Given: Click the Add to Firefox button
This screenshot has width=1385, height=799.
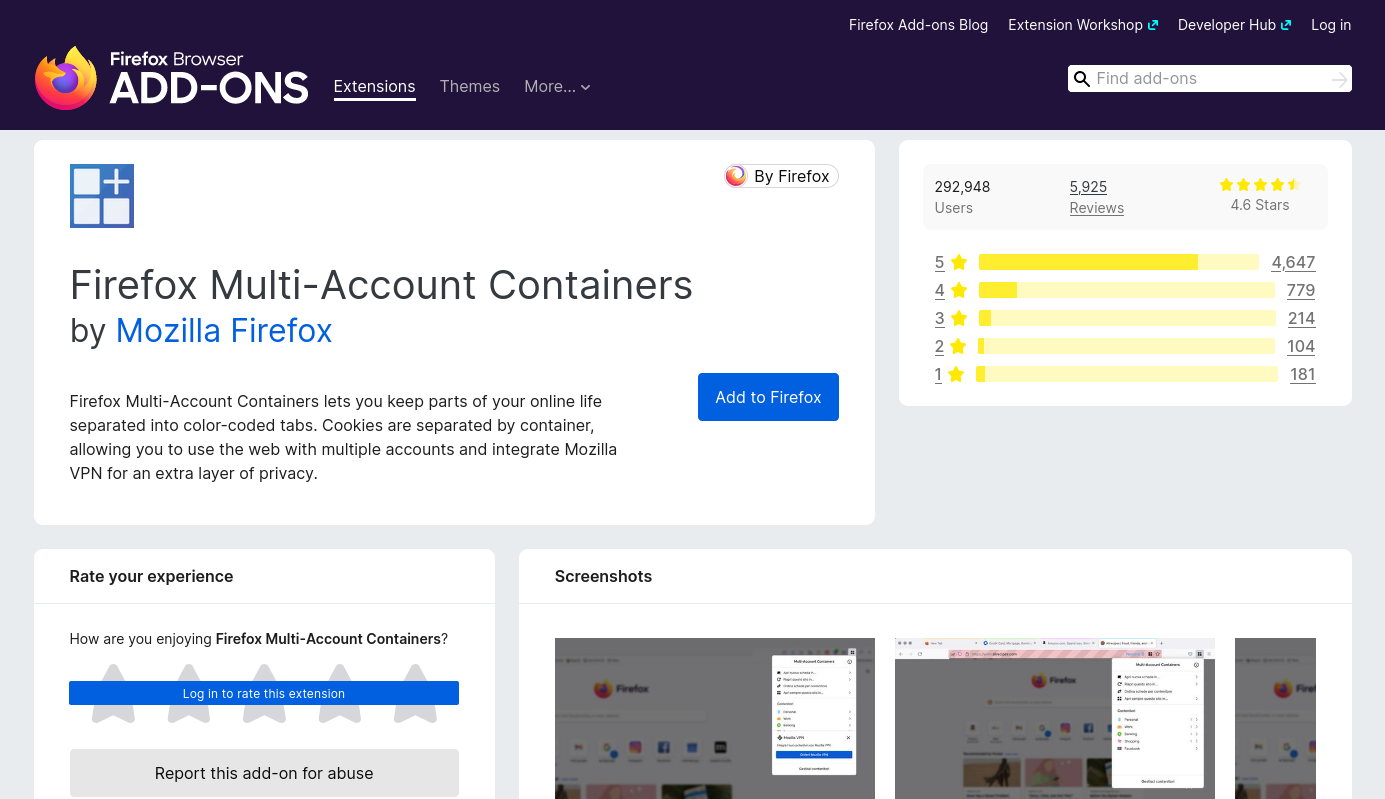Looking at the screenshot, I should (768, 397).
